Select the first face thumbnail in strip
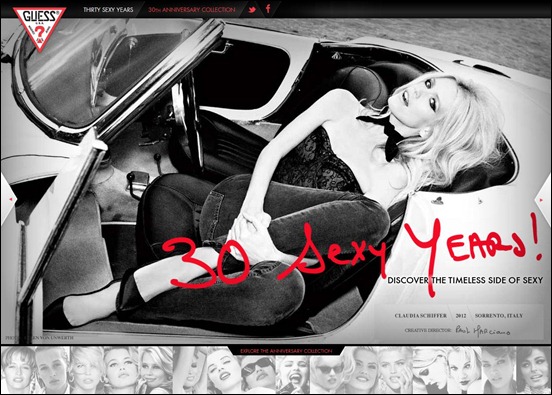This screenshot has width=552, height=395. [x=18, y=370]
